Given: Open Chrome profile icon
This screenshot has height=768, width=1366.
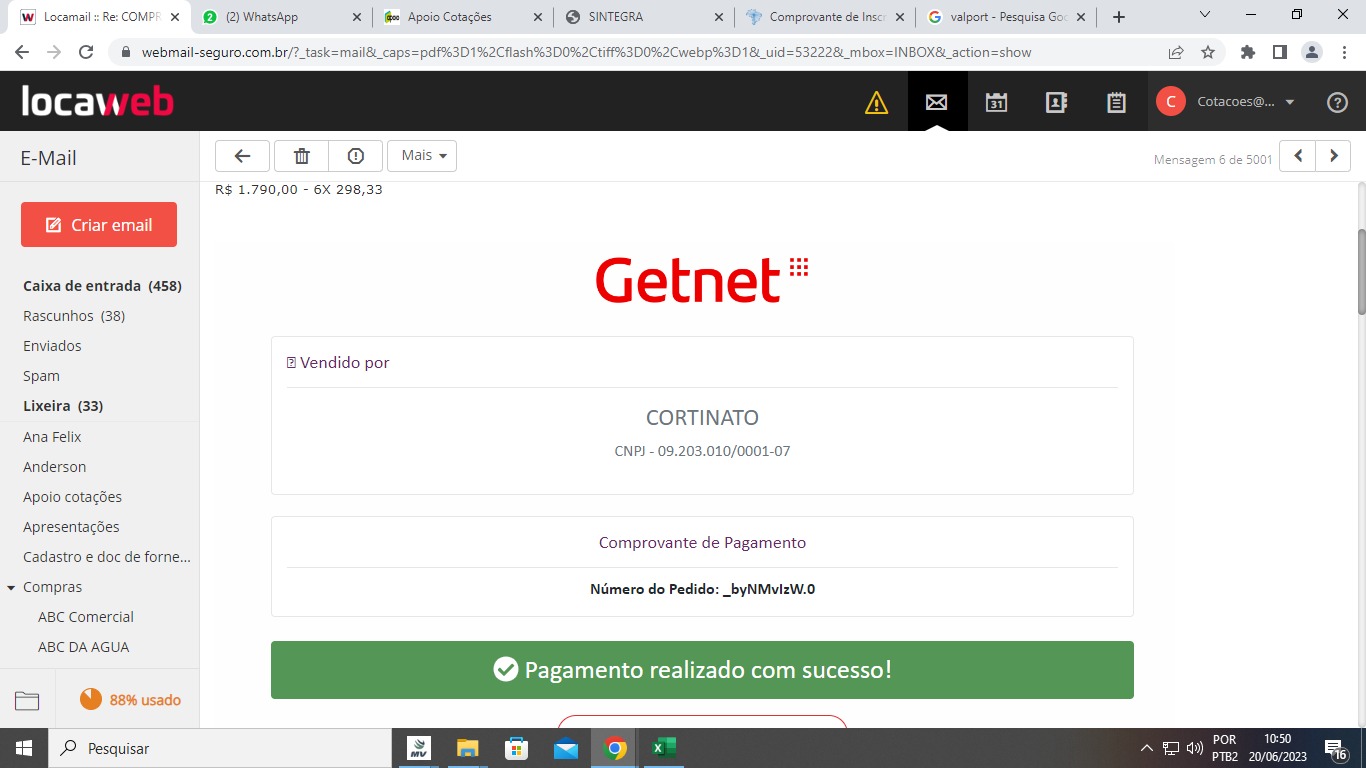Looking at the screenshot, I should pyautogui.click(x=1312, y=52).
